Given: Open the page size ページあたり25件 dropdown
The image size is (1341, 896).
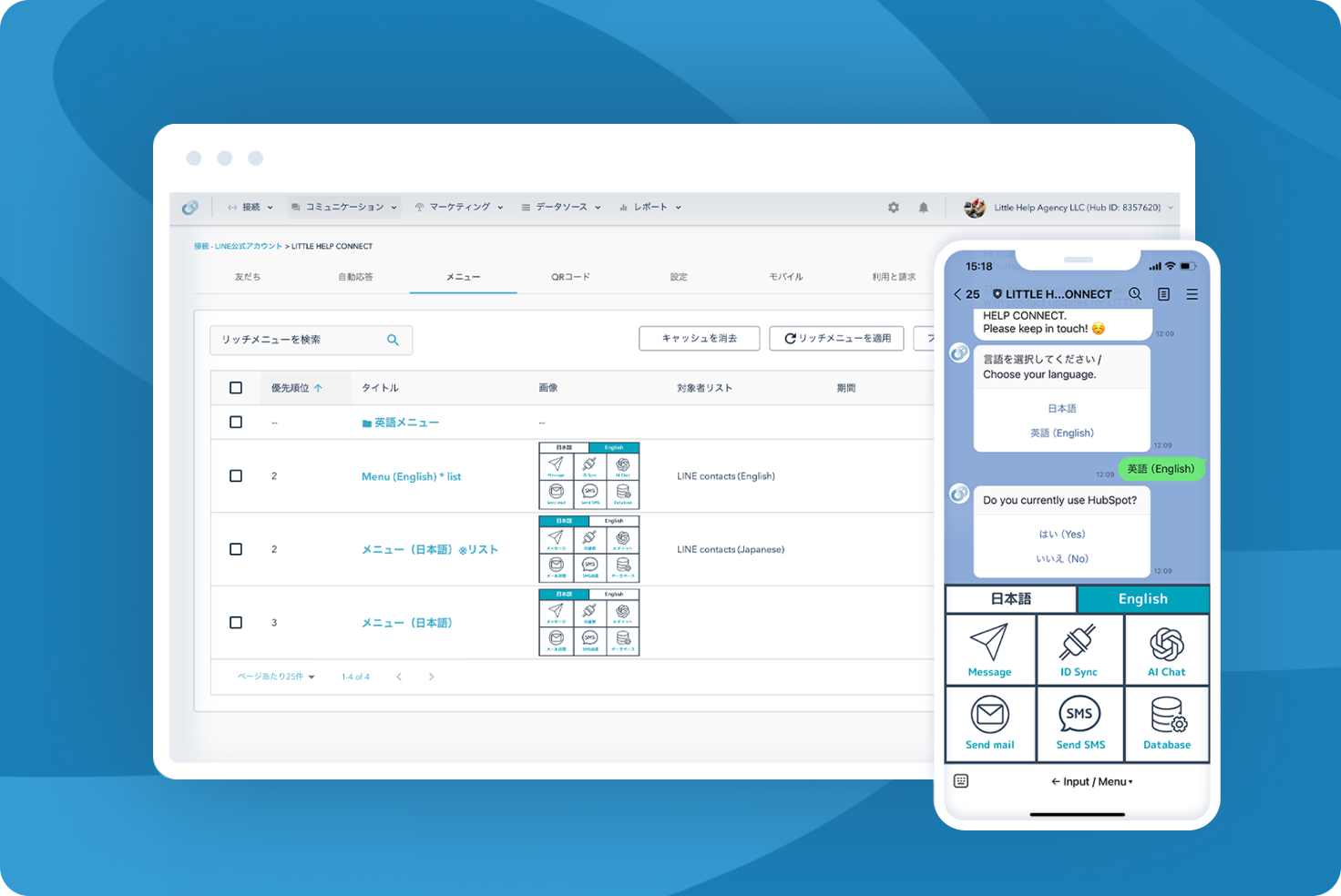Looking at the screenshot, I should coord(276,677).
